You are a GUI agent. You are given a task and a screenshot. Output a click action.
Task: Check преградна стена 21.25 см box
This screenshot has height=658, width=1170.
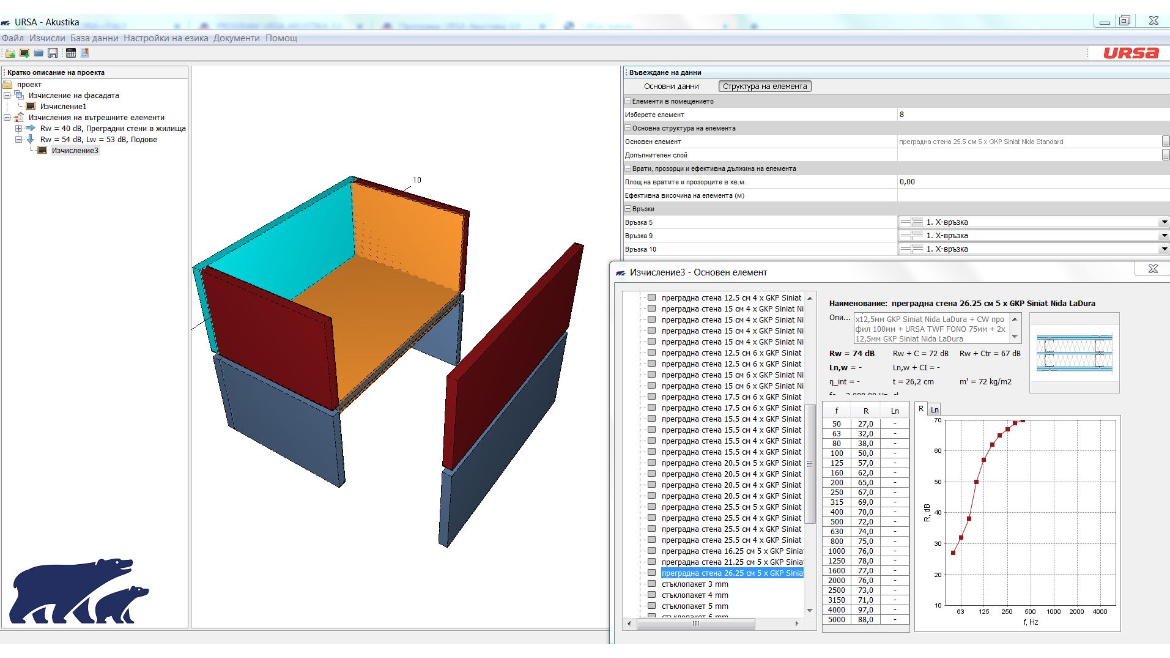(x=651, y=562)
